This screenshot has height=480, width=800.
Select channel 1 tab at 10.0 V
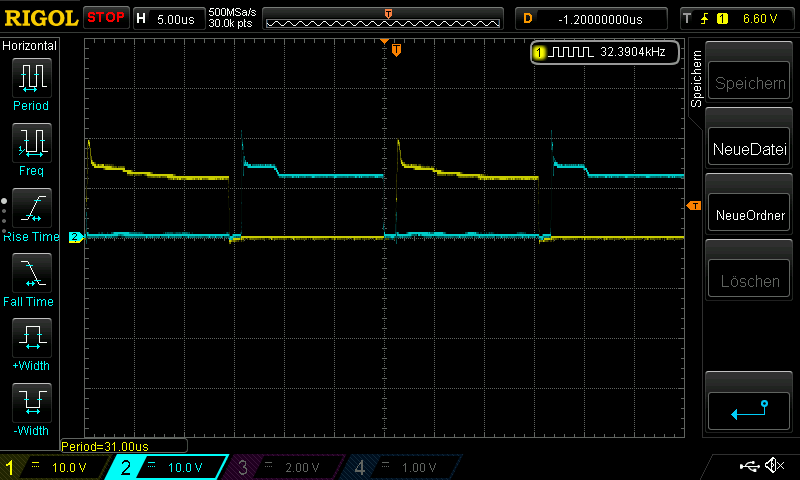click(54, 467)
